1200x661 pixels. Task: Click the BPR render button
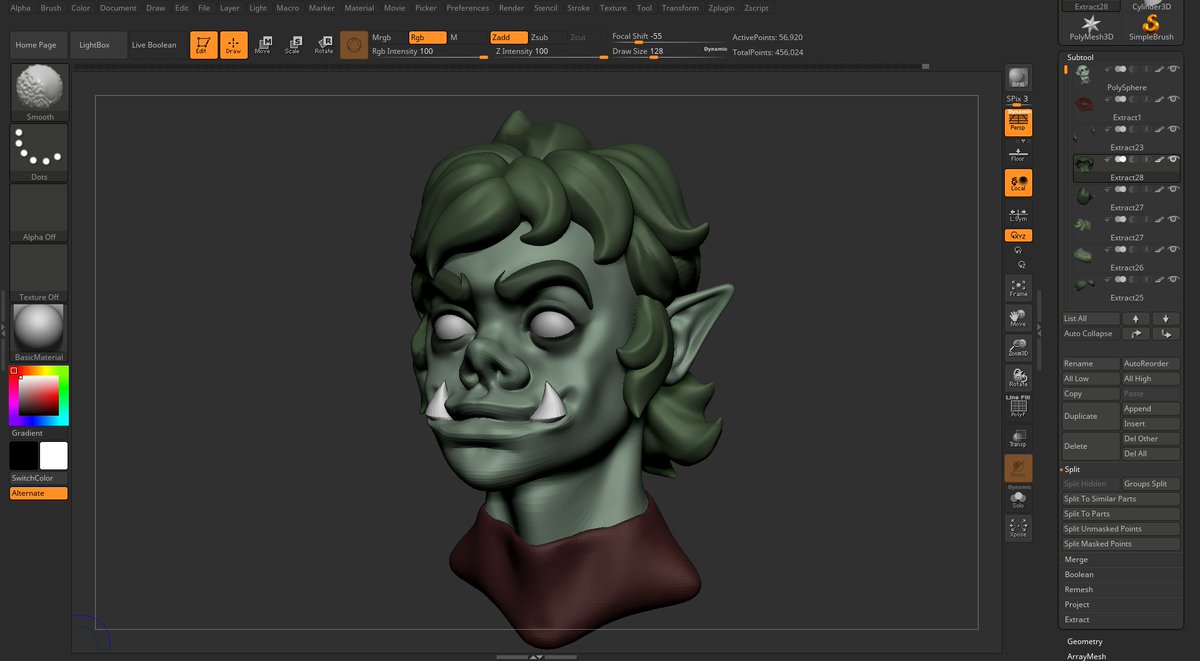pyautogui.click(x=1018, y=79)
